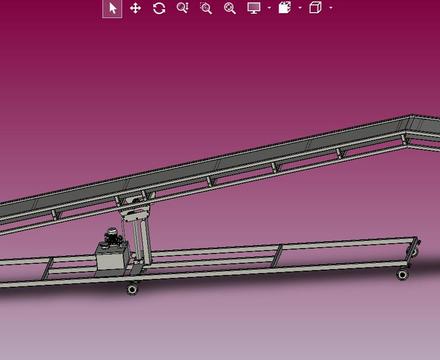440x360 pixels.
Task: Activate the Select arrow tool
Action: click(x=112, y=8)
